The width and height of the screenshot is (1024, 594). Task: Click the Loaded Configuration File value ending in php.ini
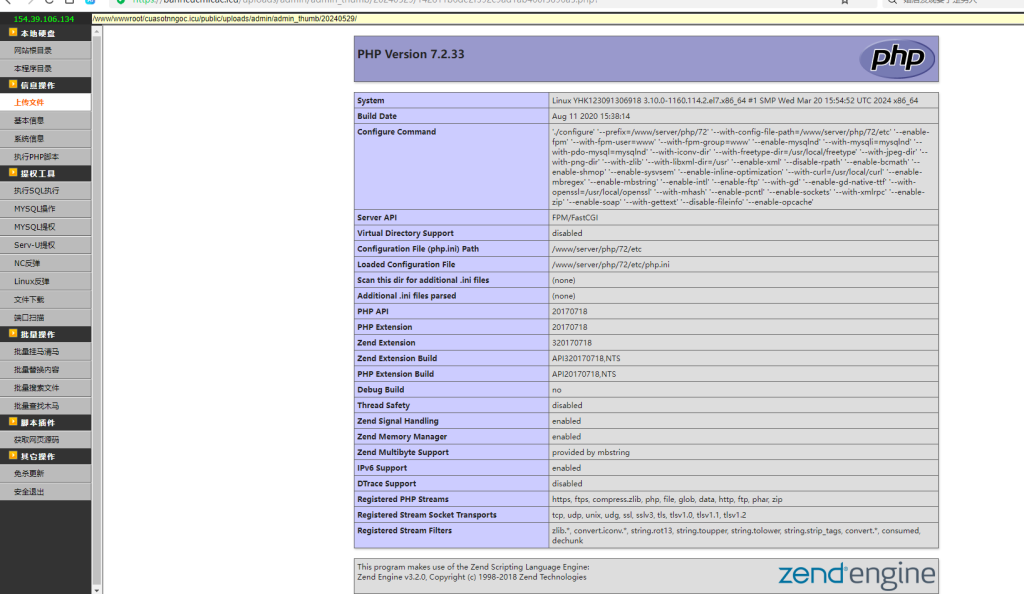[x=611, y=264]
